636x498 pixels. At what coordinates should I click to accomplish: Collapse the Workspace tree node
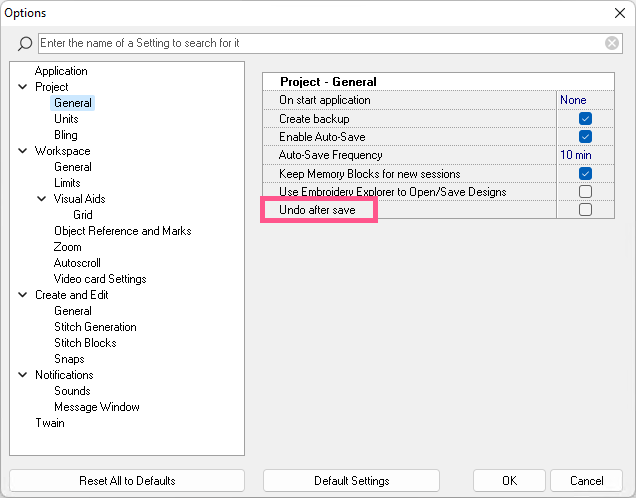(23, 151)
